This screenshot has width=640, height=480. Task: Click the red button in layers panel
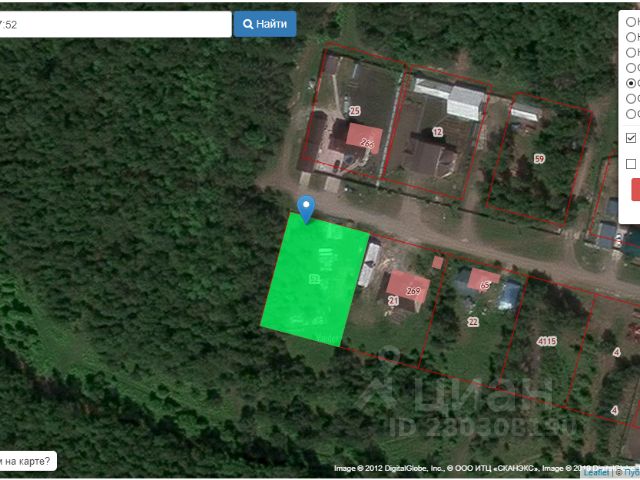pos(635,189)
